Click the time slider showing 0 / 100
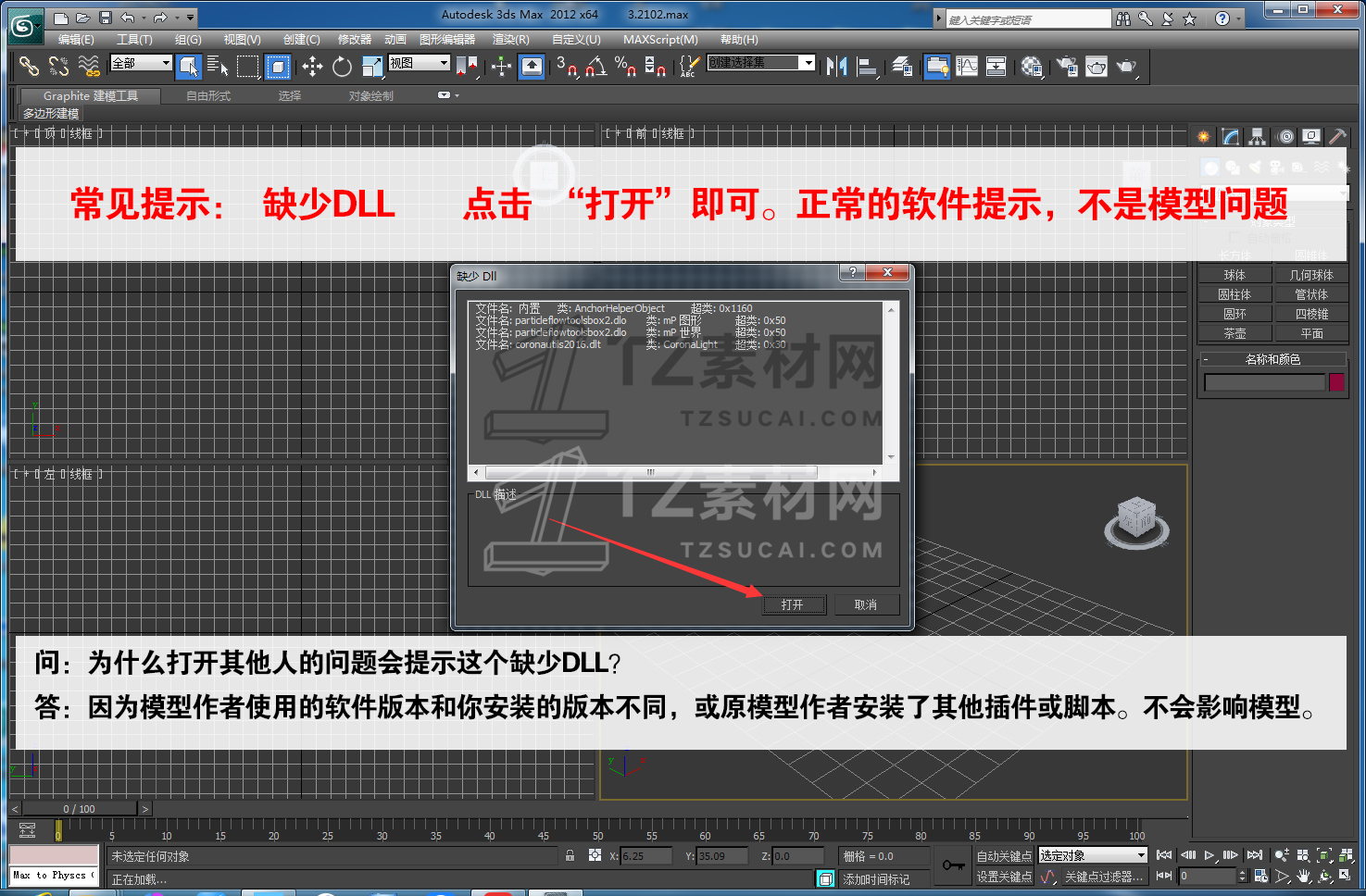This screenshot has width=1366, height=896. pos(80,809)
